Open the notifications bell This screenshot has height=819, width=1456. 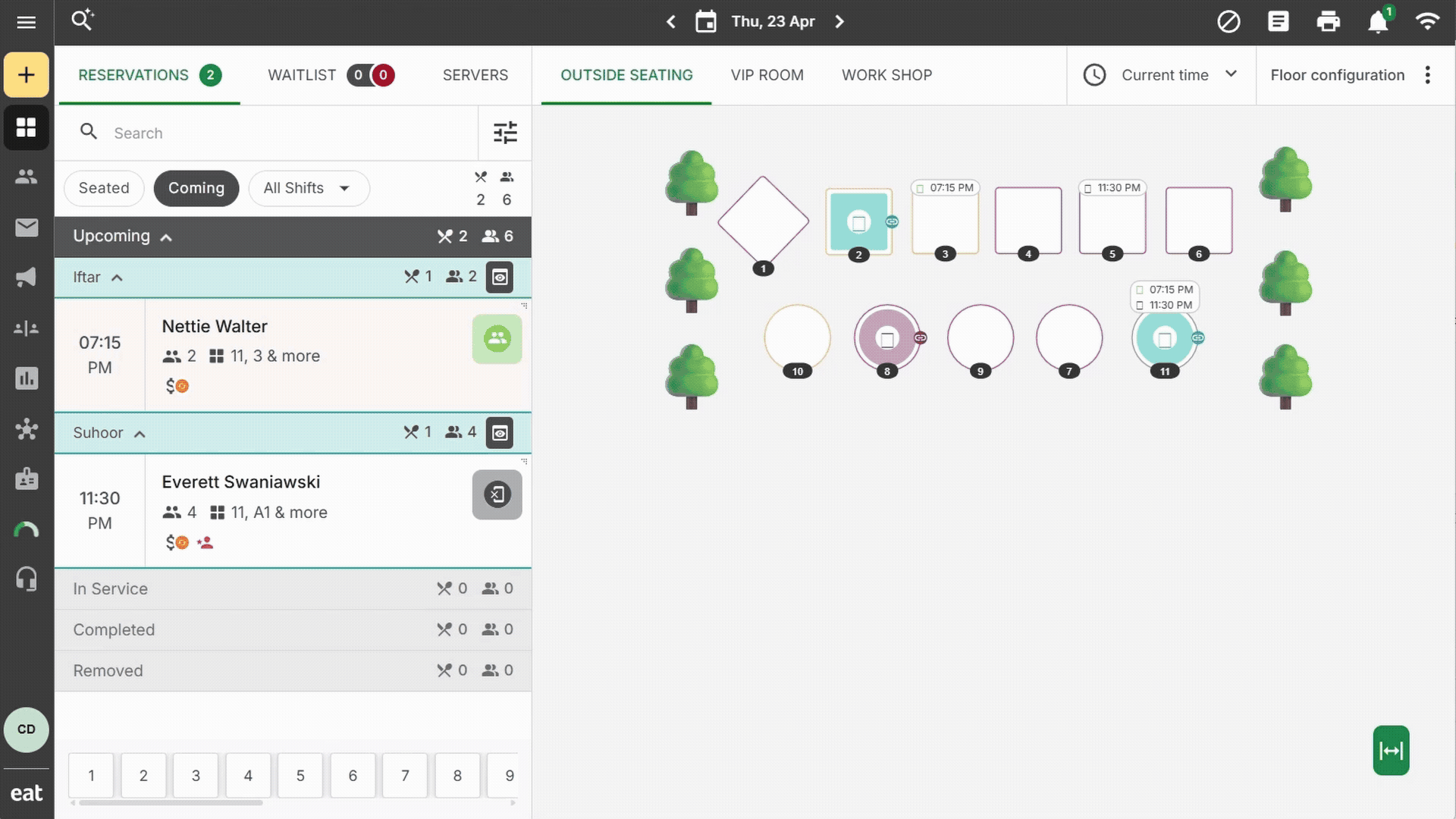tap(1378, 22)
